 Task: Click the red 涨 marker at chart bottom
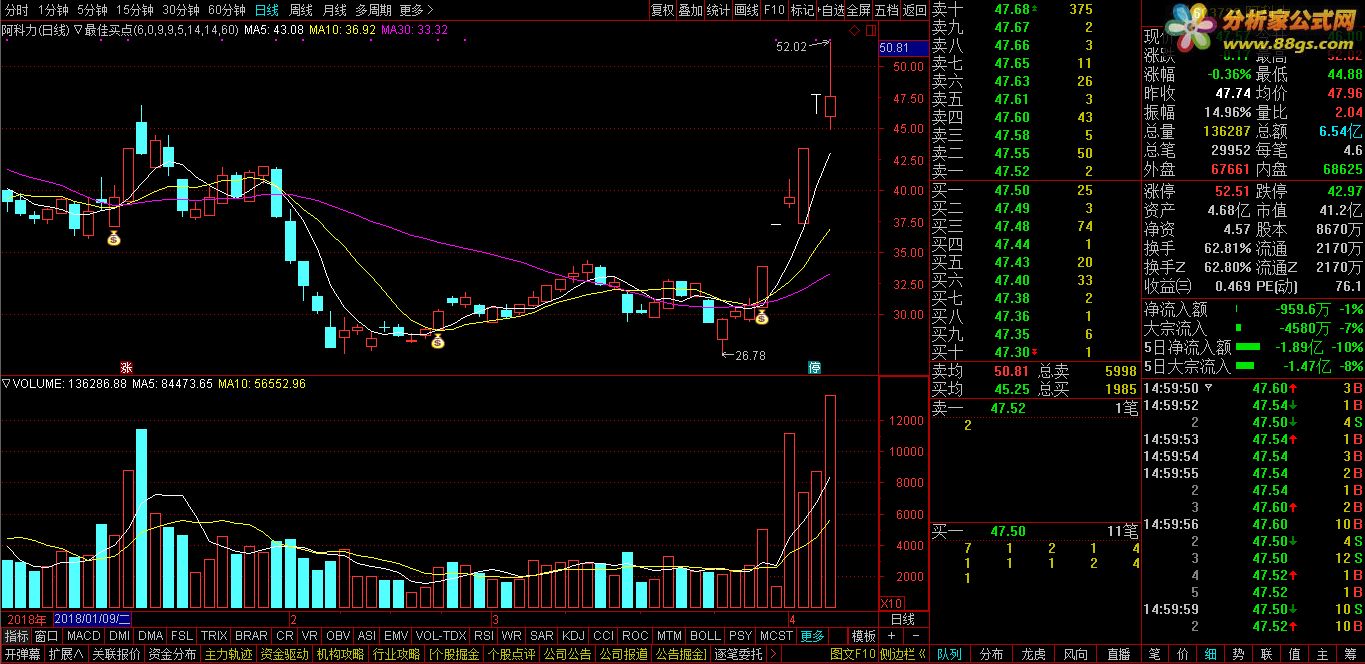(x=125, y=367)
